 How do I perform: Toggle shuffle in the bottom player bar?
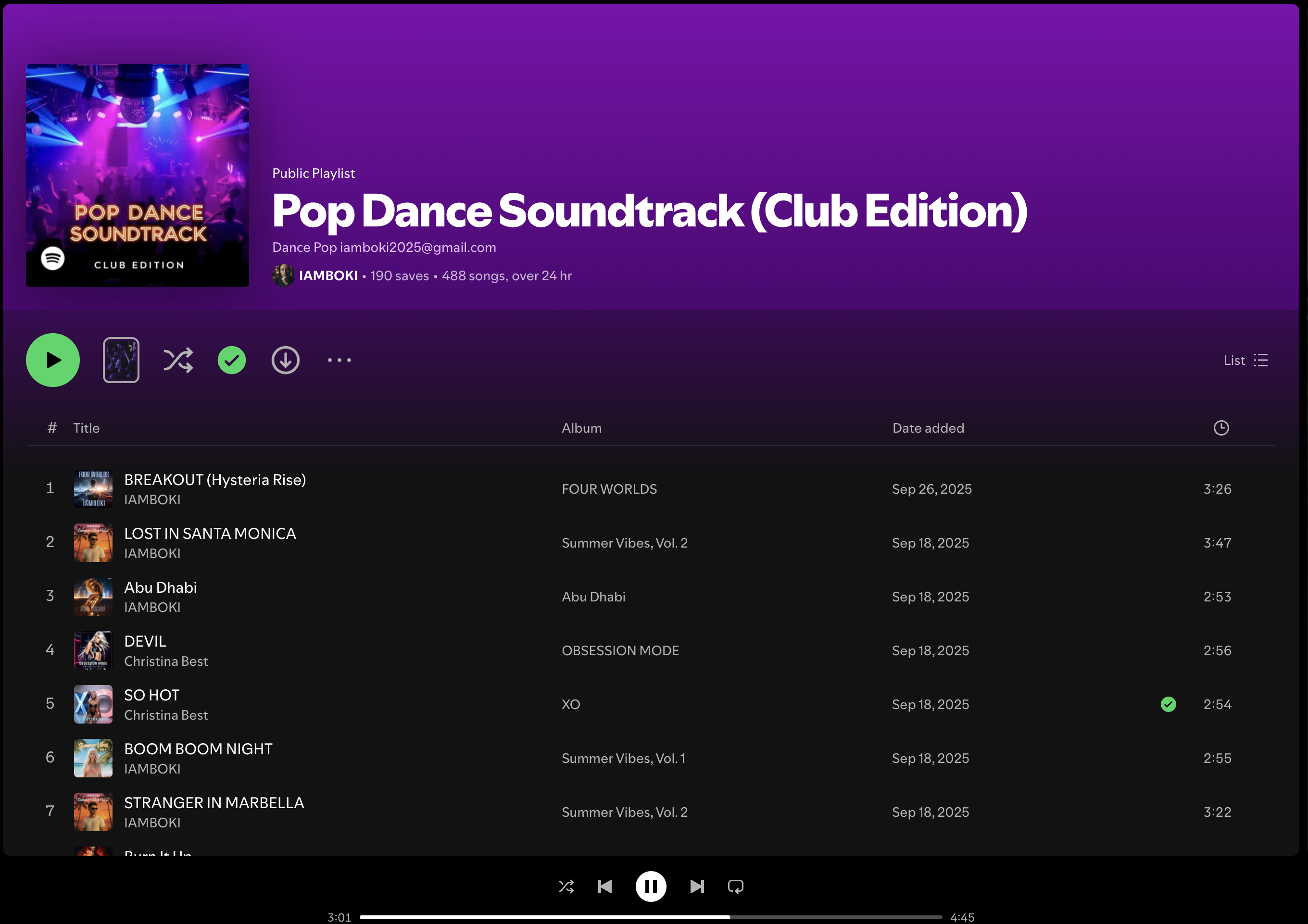click(x=566, y=887)
